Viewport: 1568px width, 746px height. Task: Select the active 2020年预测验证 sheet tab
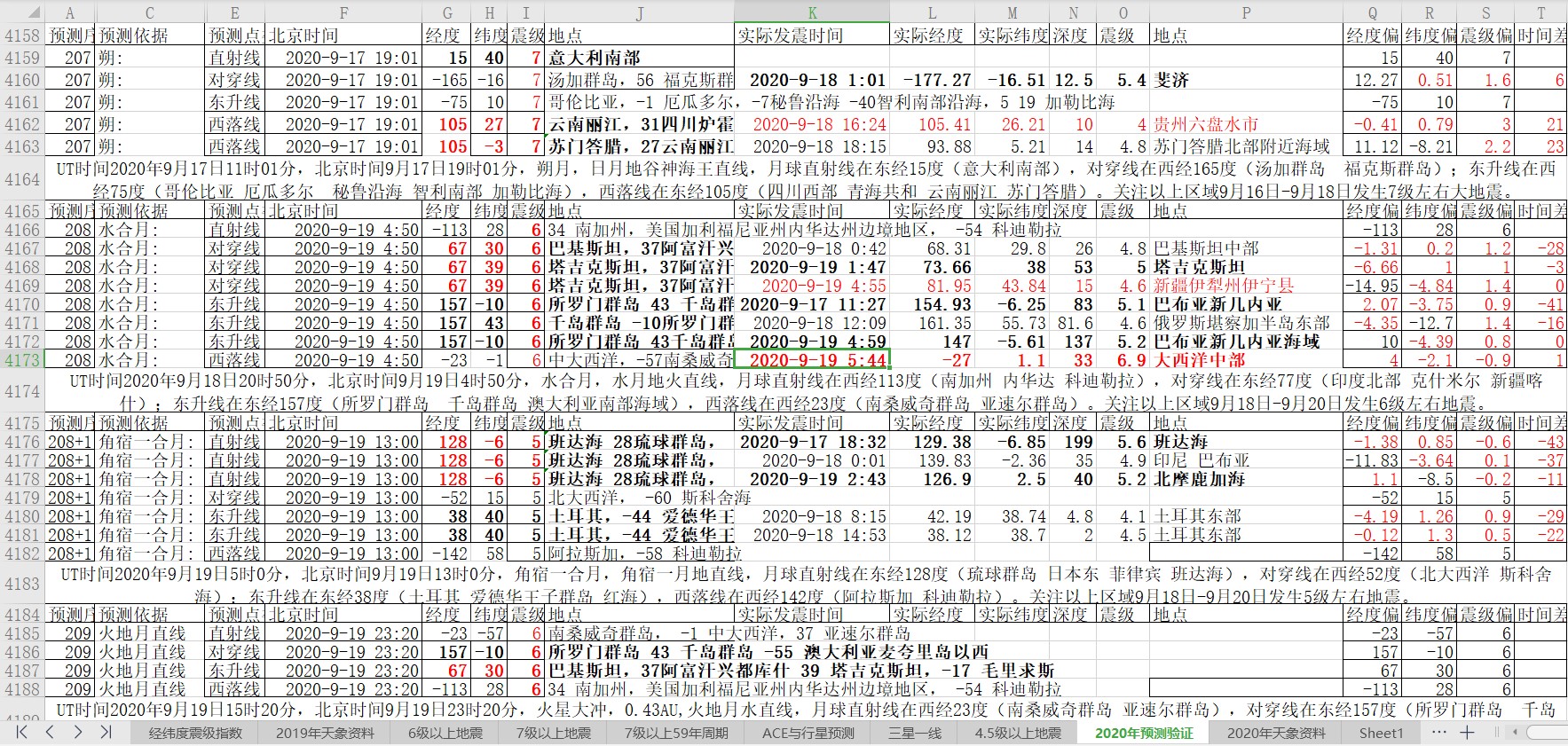[1144, 733]
